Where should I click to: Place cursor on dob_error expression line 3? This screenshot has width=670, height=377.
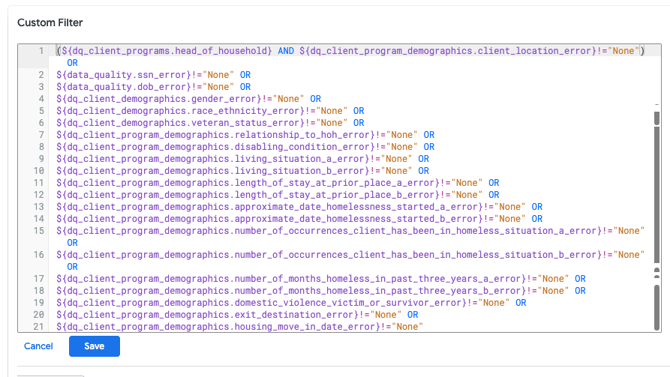click(x=145, y=87)
